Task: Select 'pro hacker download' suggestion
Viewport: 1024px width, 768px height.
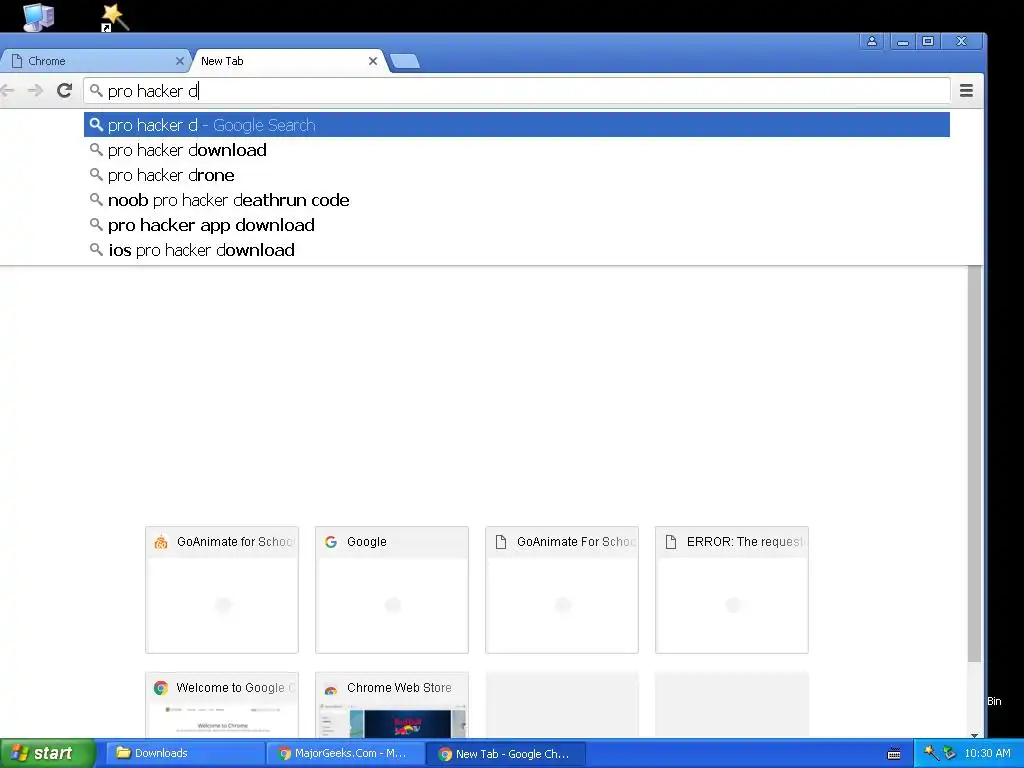Action: pyautogui.click(x=517, y=150)
